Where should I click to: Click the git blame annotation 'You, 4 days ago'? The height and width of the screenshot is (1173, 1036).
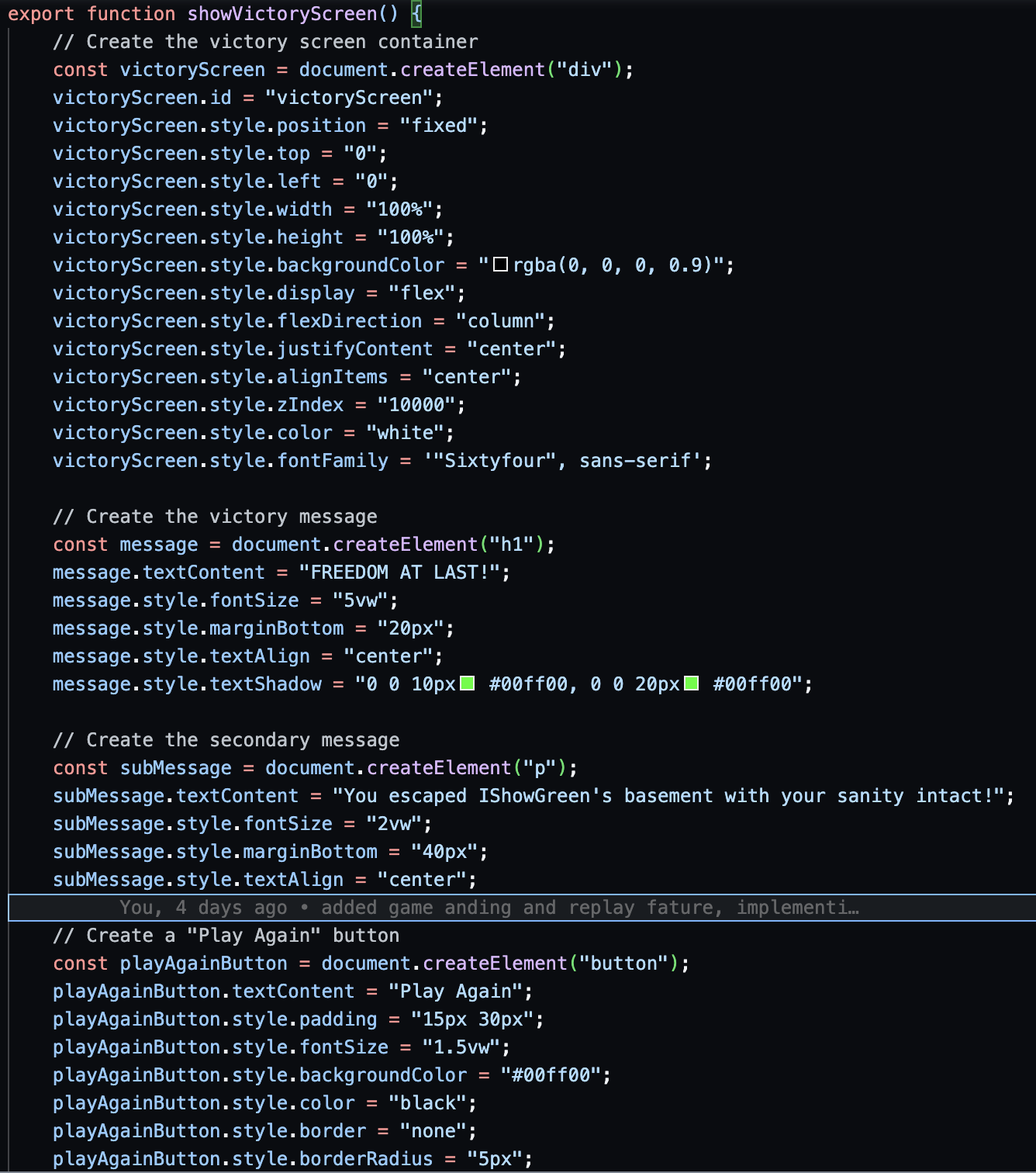(x=203, y=907)
